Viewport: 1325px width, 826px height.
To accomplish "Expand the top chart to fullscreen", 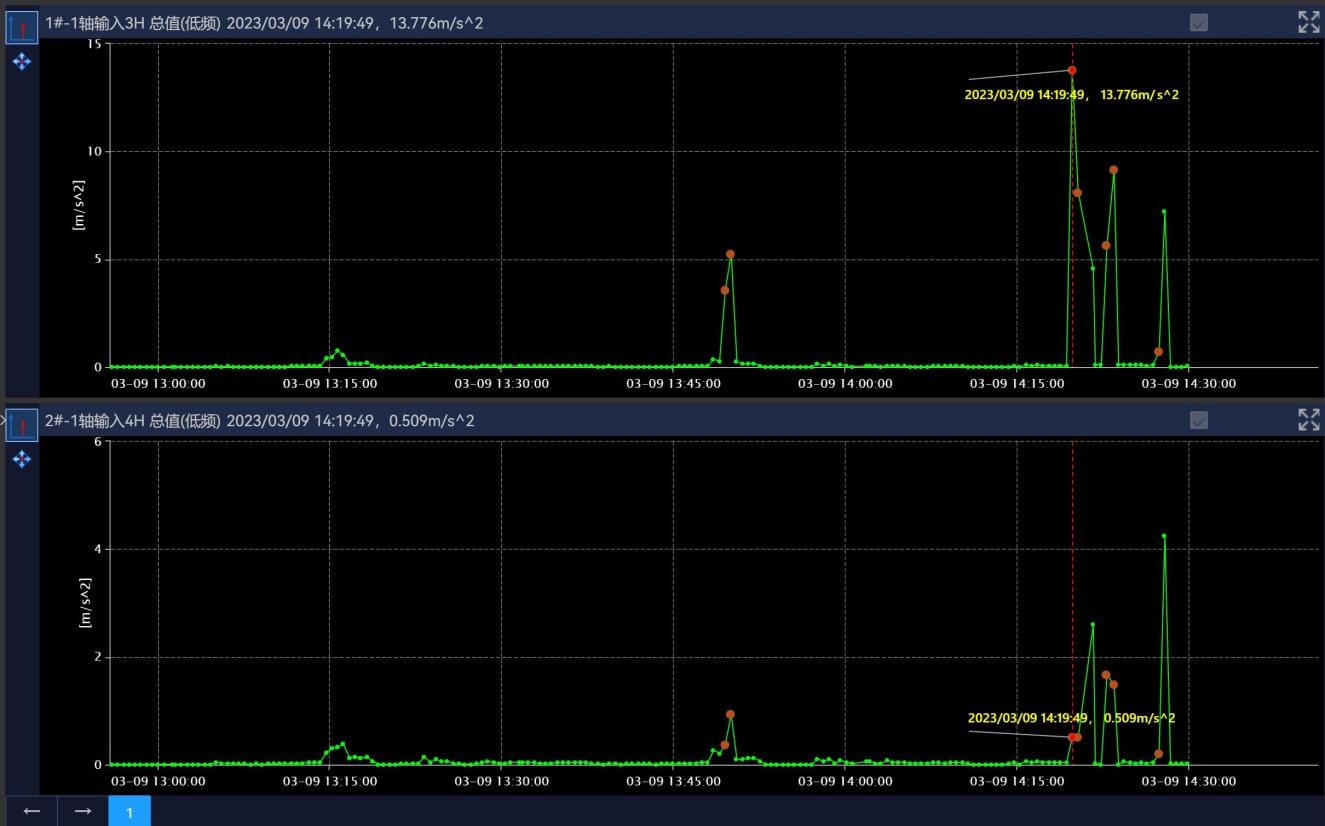I will pyautogui.click(x=1308, y=22).
